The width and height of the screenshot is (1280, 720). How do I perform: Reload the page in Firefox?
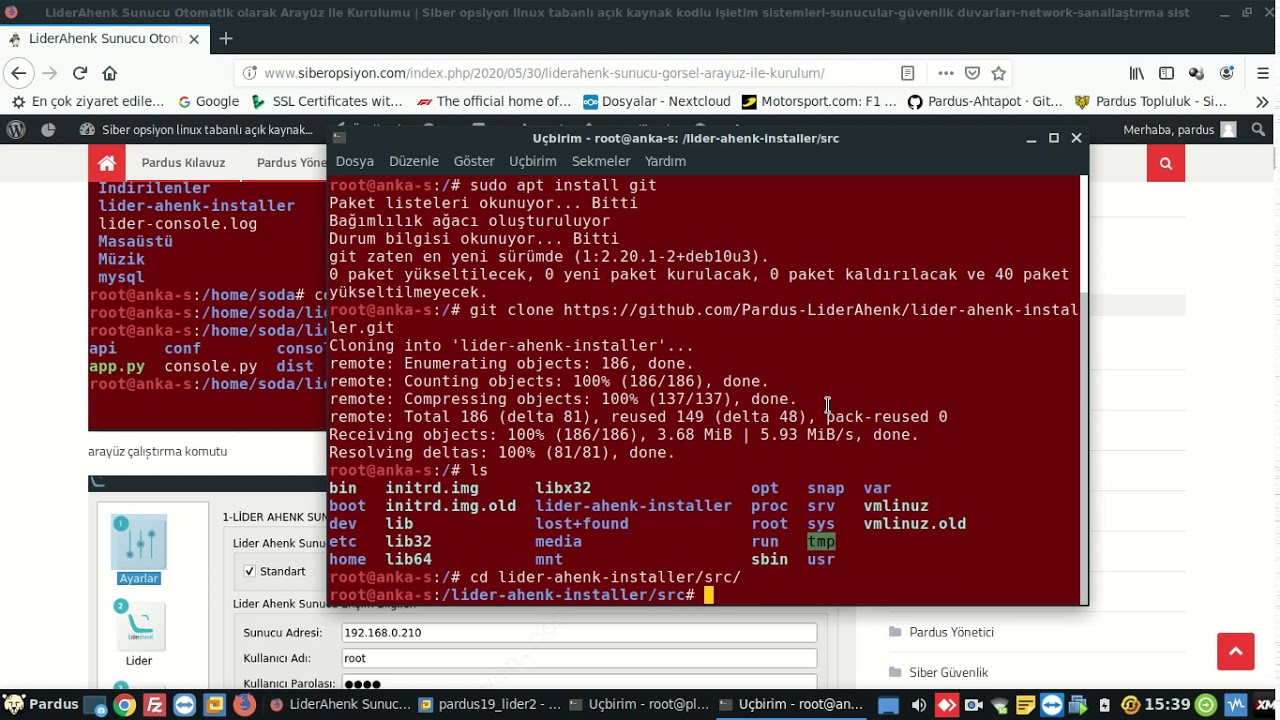click(80, 73)
